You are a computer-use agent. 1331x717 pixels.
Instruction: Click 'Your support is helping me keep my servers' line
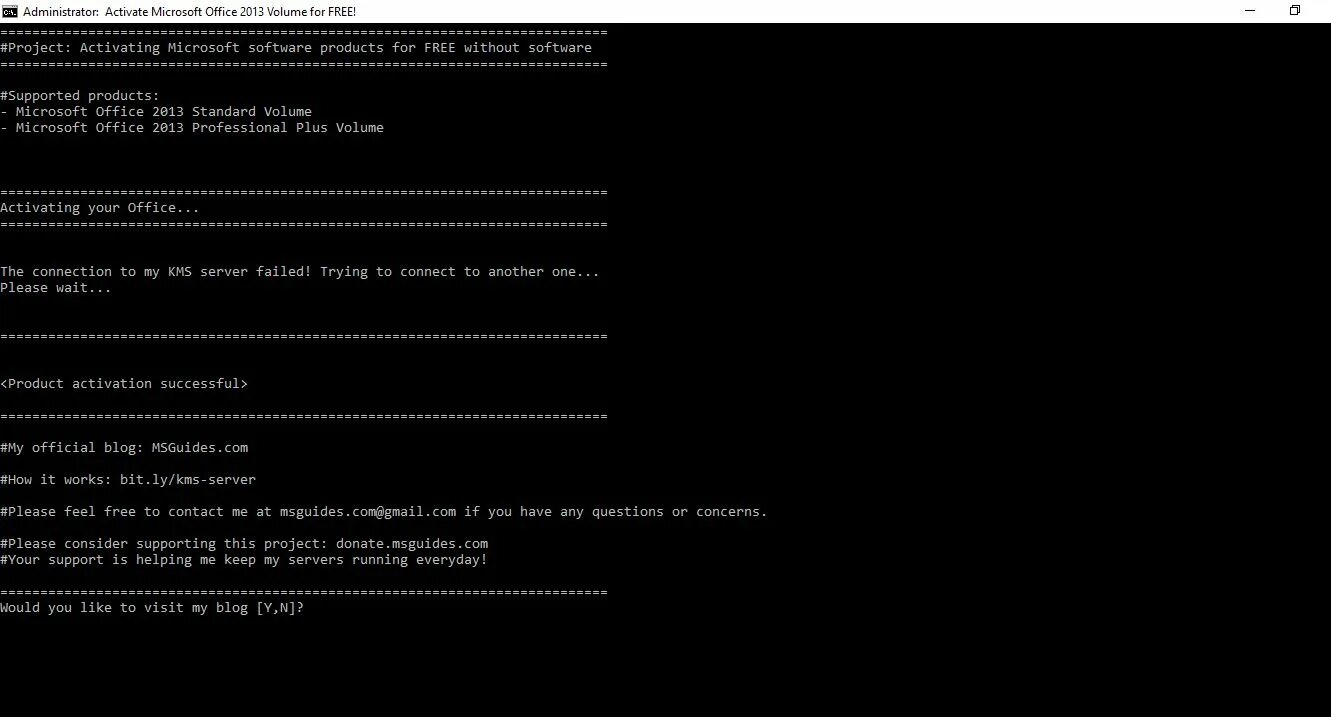pos(244,560)
